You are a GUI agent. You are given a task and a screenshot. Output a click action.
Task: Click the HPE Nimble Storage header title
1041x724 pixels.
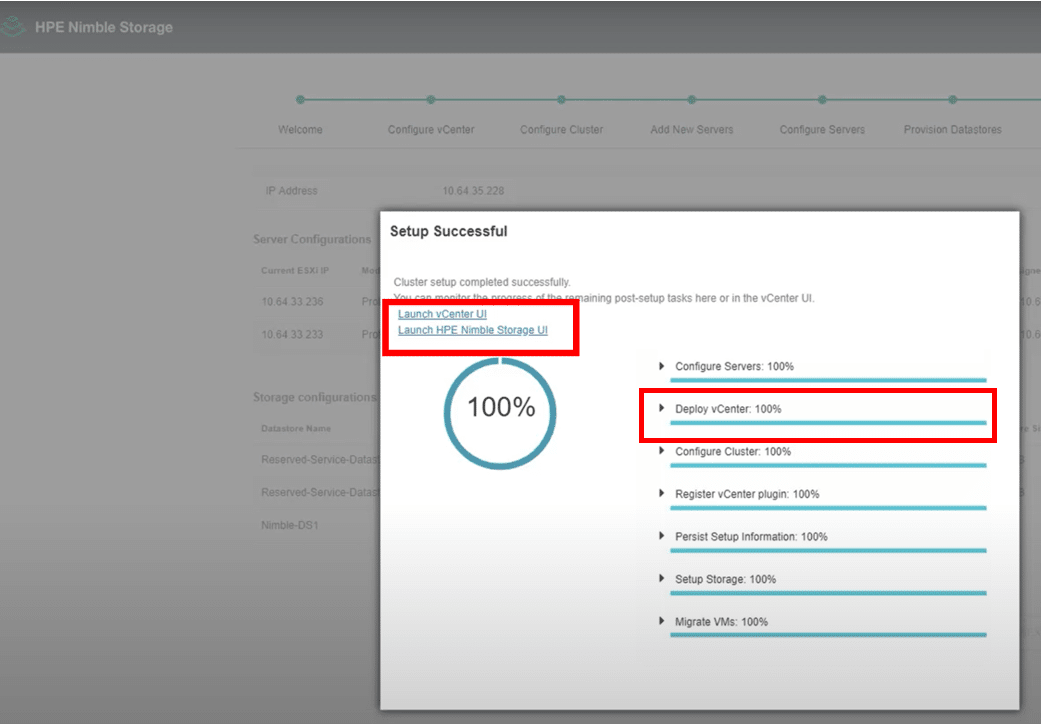click(104, 27)
